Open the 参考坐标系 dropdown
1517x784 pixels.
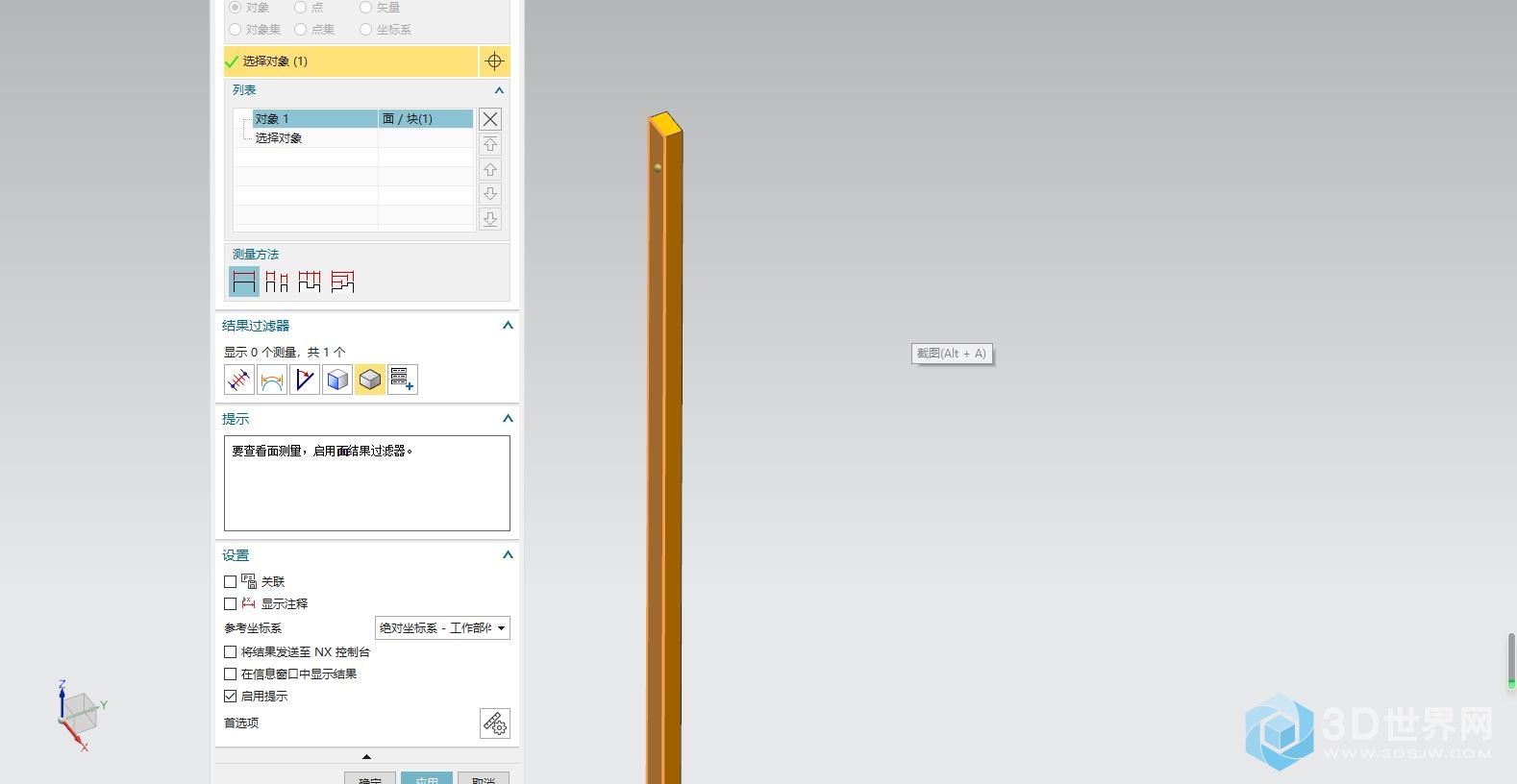pos(442,627)
